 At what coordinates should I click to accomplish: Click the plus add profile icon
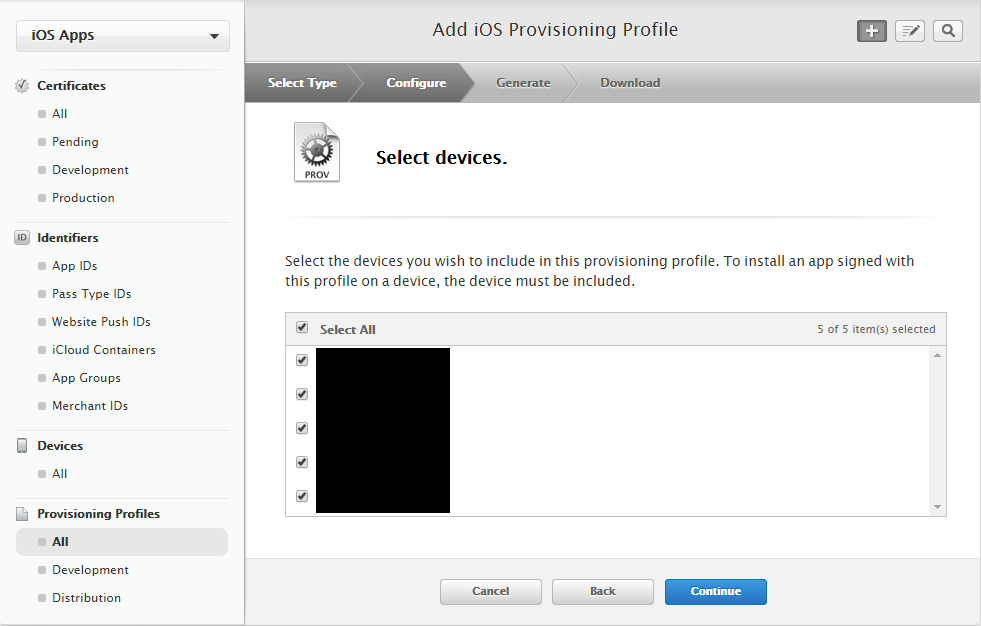coord(872,31)
